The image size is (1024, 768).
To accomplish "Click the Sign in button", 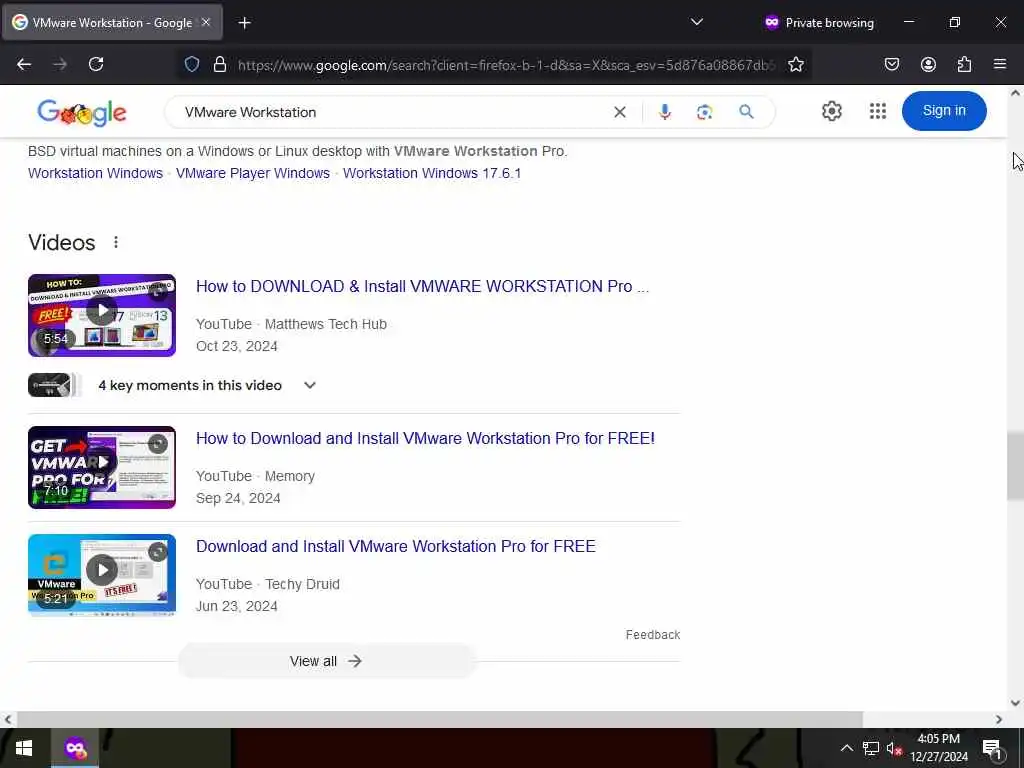I will (x=944, y=110).
